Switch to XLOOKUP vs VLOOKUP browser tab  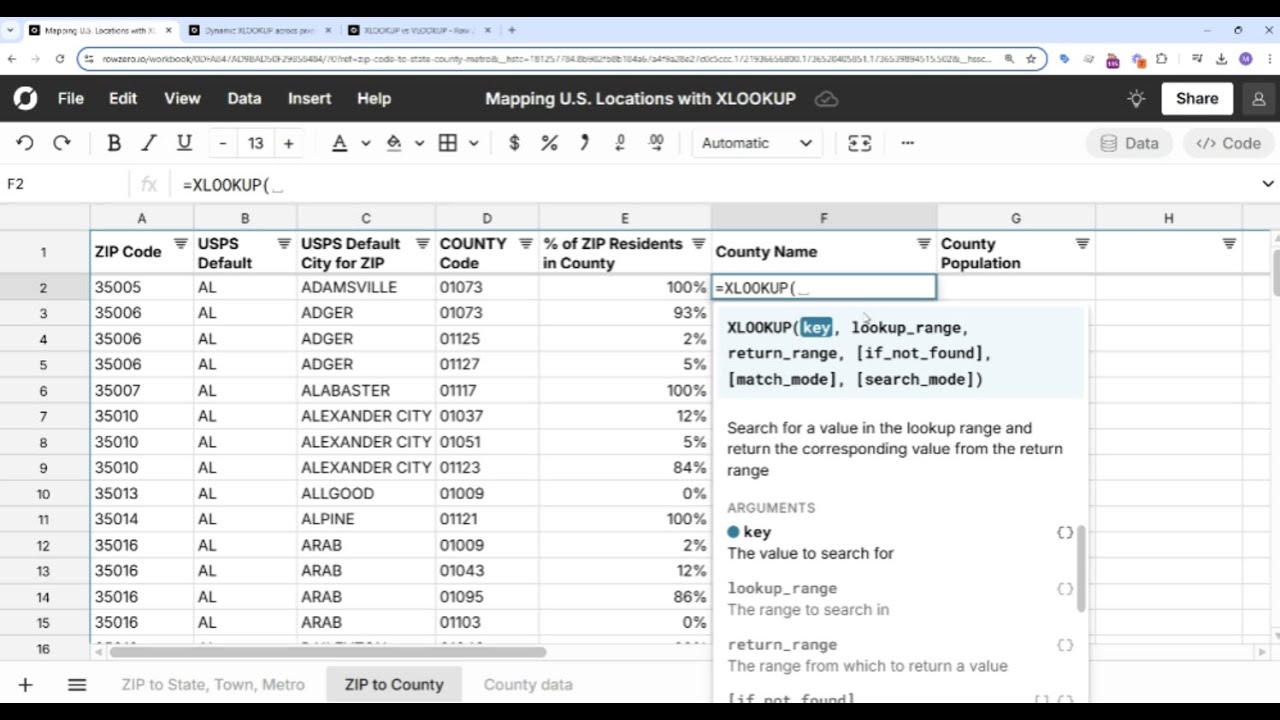[x=419, y=30]
